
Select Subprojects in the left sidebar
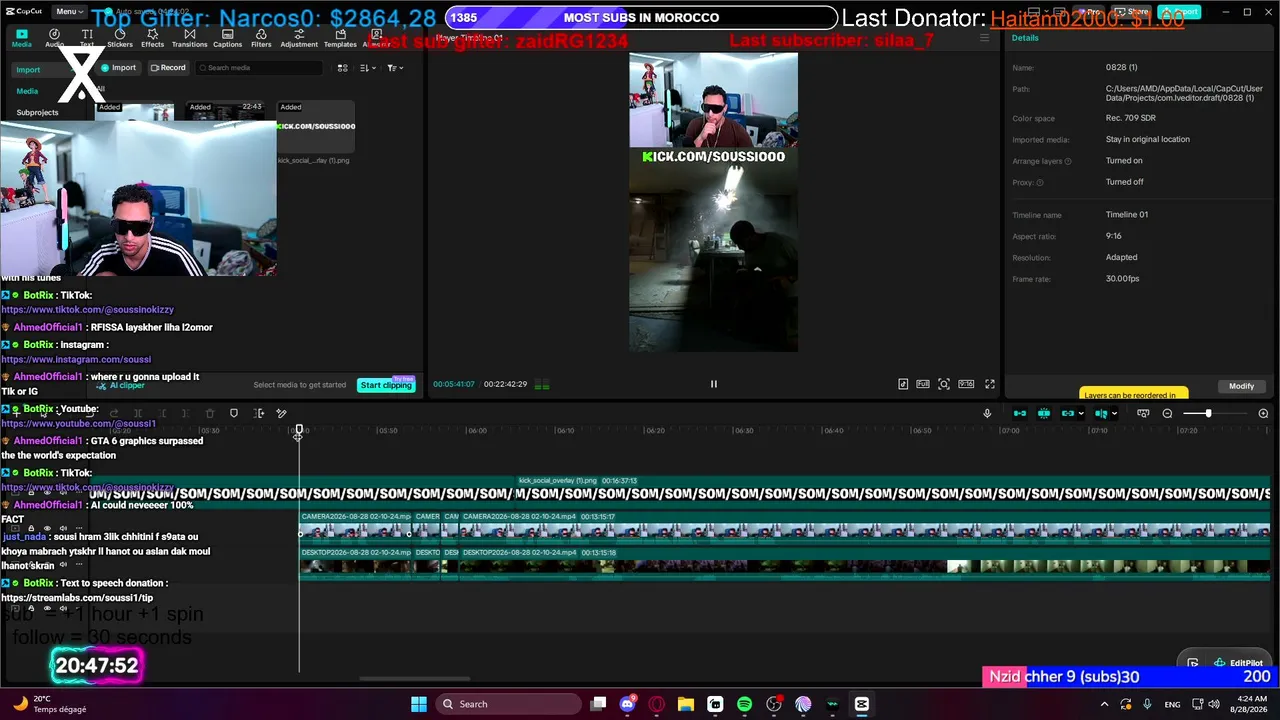37,112
